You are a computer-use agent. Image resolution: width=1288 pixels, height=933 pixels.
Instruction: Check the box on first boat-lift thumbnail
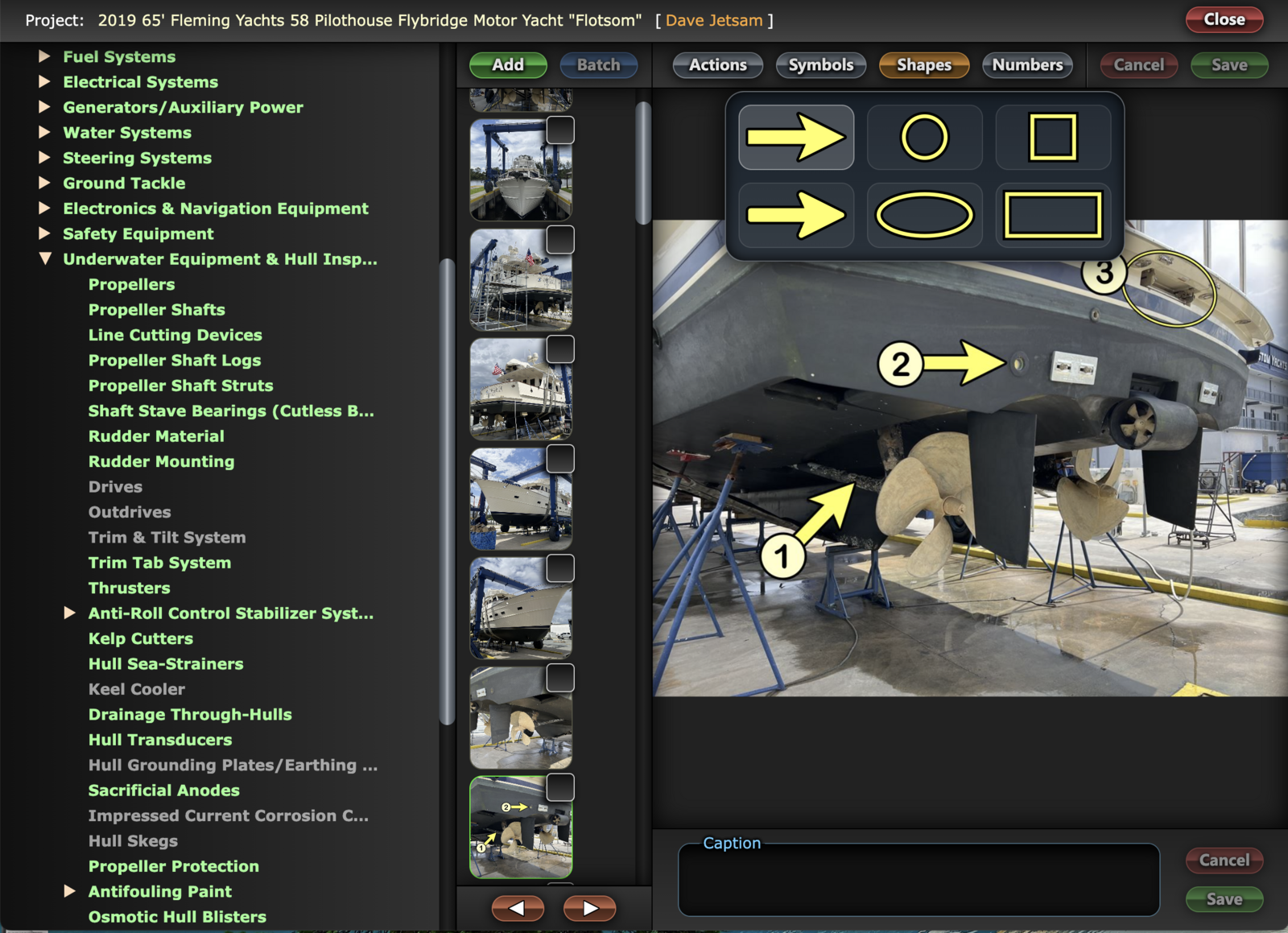click(x=560, y=130)
